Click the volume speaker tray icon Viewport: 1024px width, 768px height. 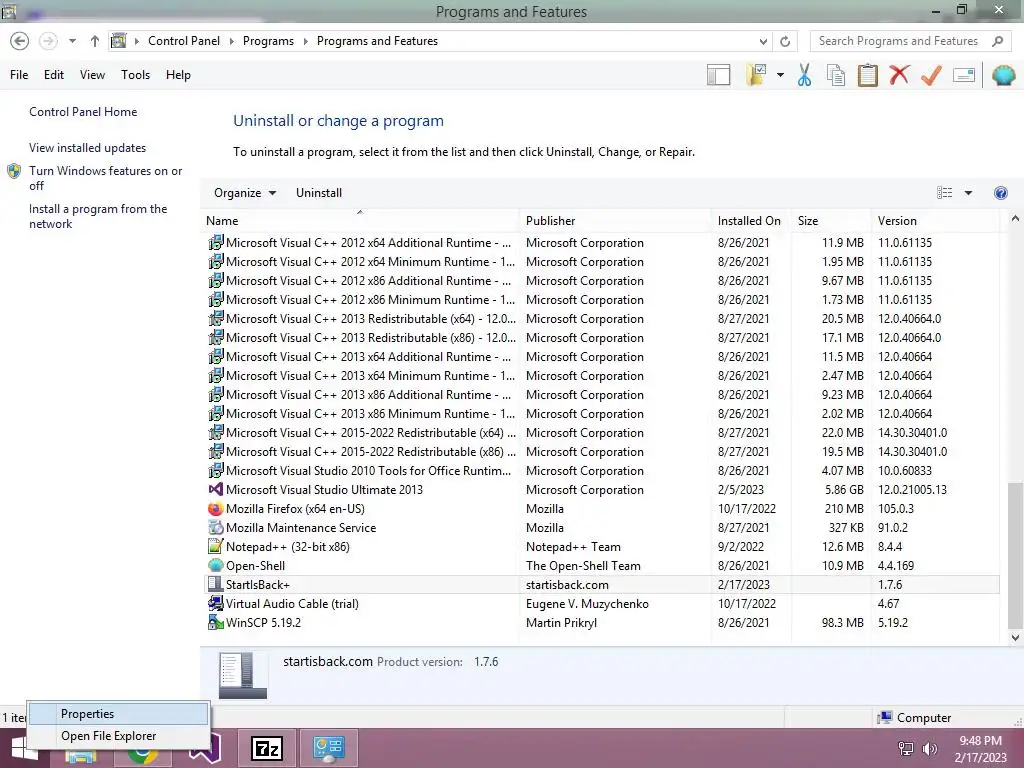click(929, 749)
